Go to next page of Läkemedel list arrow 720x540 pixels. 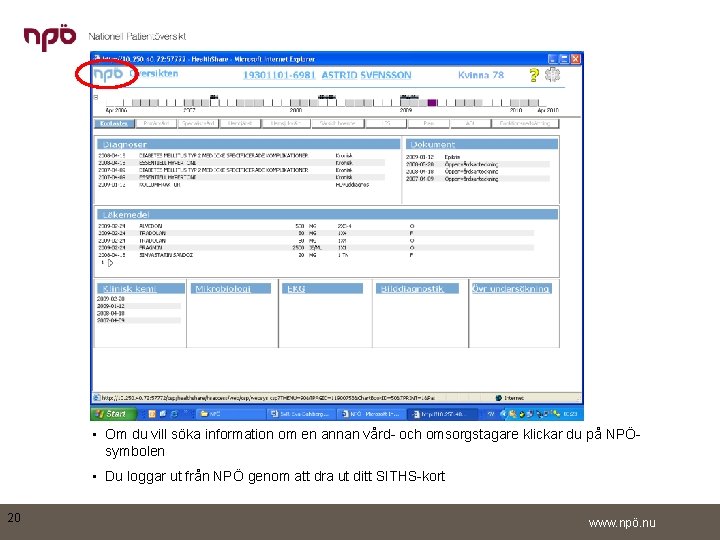(x=110, y=263)
